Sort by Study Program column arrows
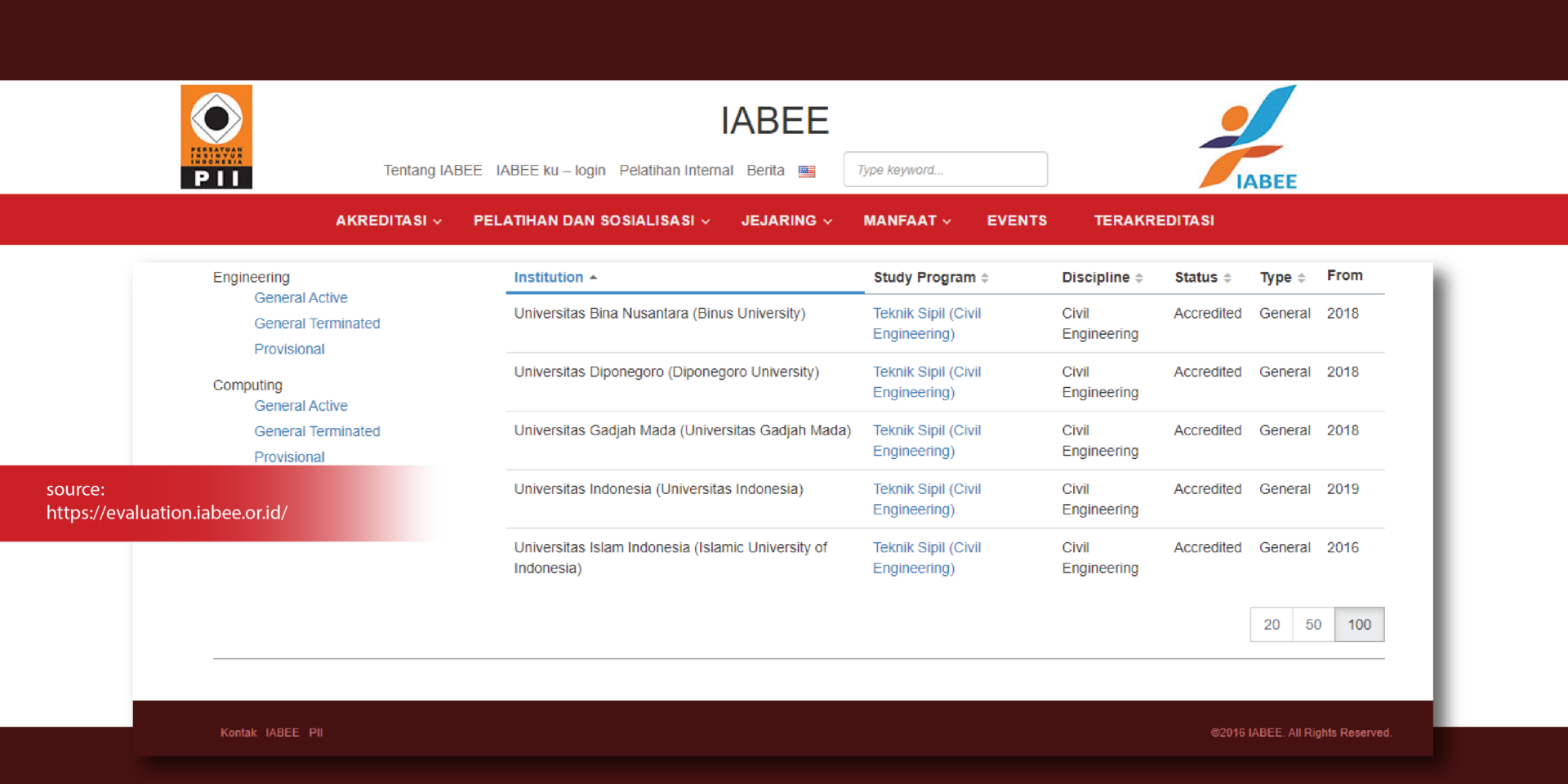The height and width of the screenshot is (784, 1568). click(x=985, y=278)
